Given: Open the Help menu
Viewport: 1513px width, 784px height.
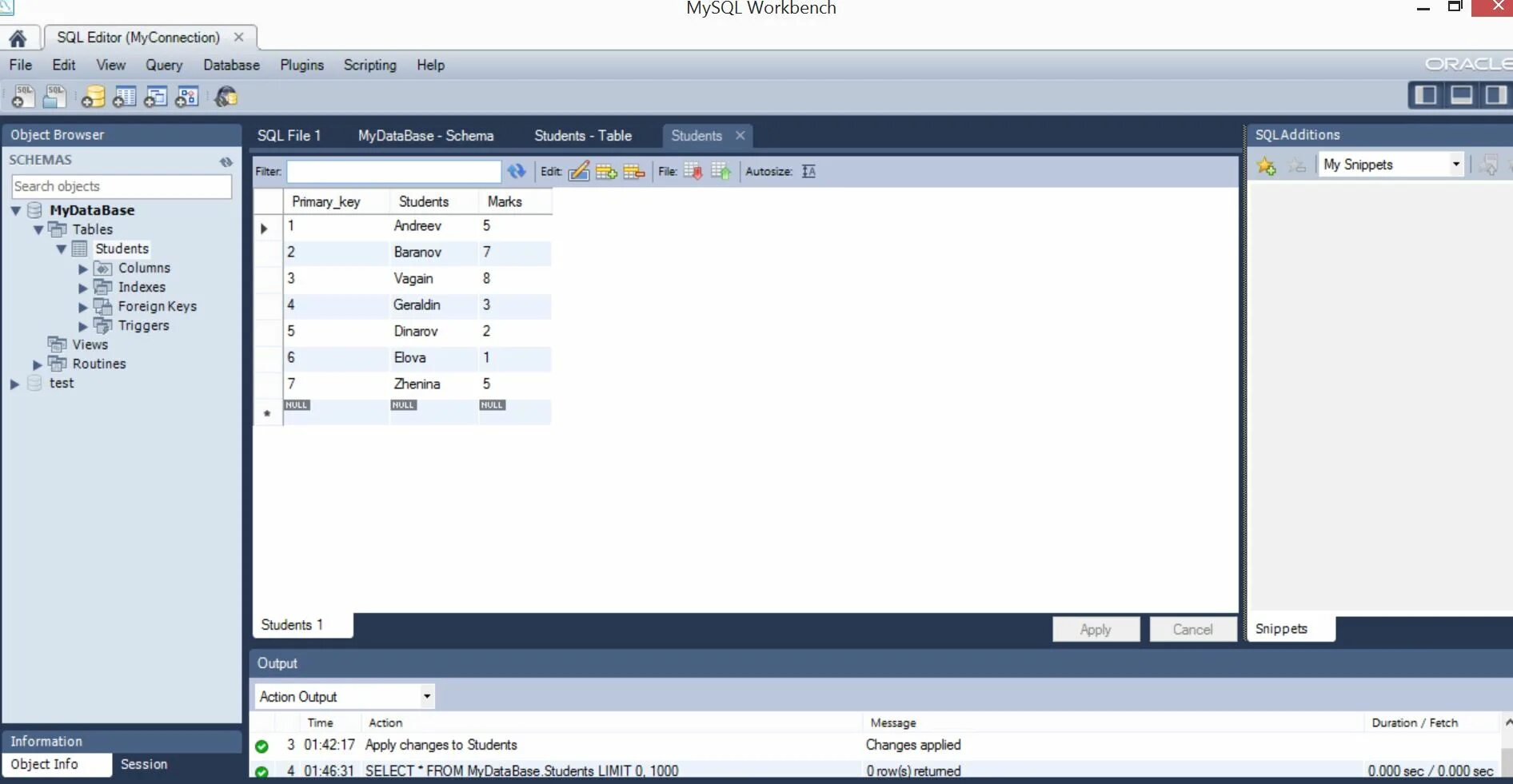Looking at the screenshot, I should click(430, 65).
